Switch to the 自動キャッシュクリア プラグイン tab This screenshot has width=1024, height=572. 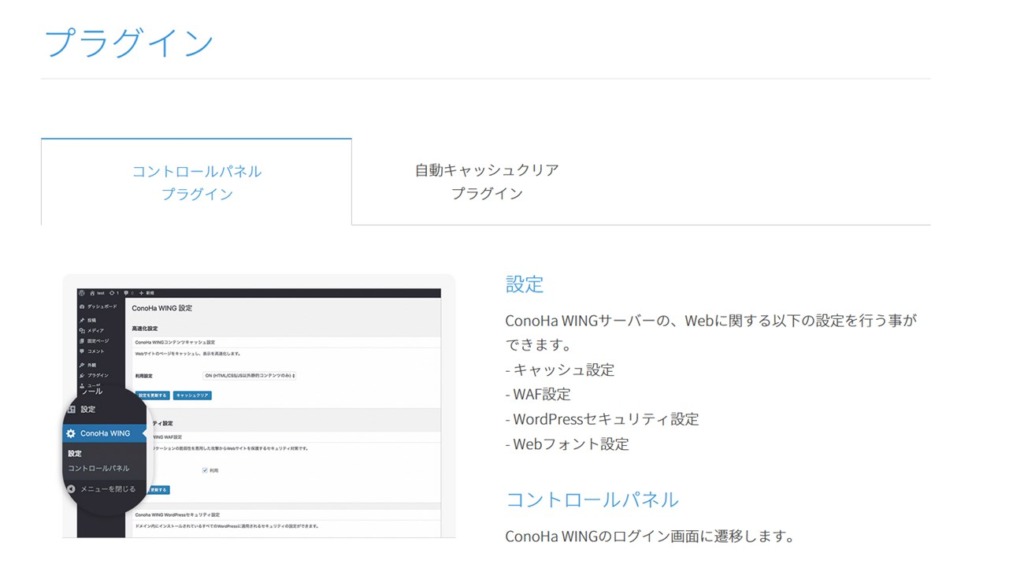click(x=487, y=182)
